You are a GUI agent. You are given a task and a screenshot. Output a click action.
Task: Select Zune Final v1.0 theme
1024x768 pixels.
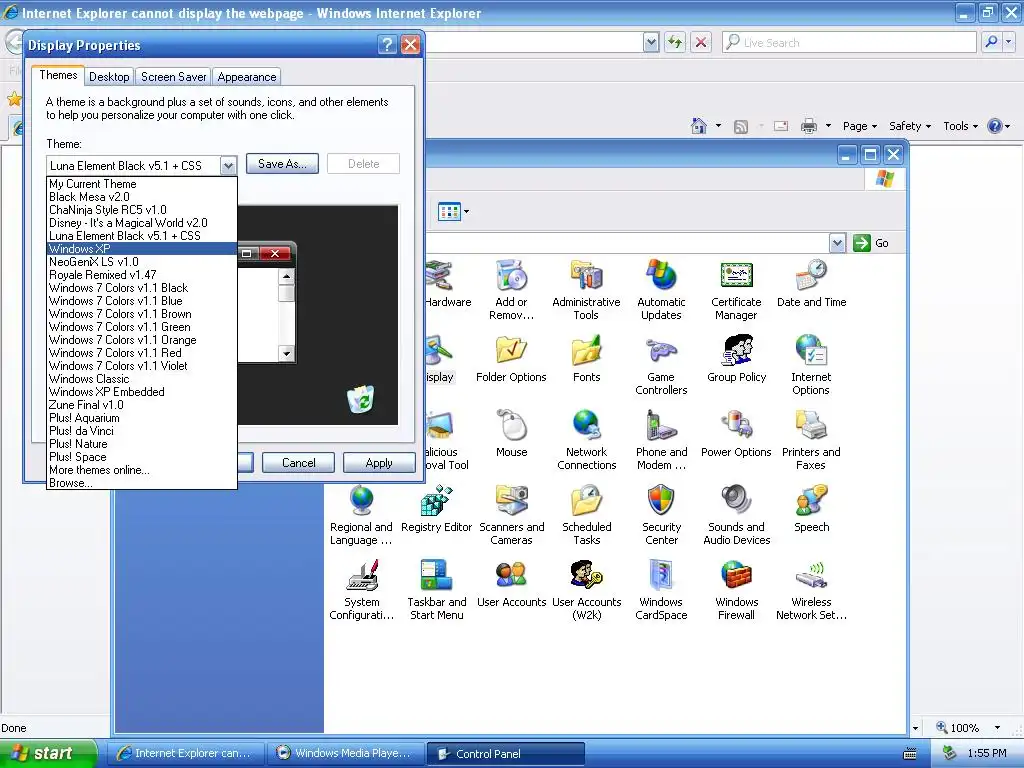142,405
